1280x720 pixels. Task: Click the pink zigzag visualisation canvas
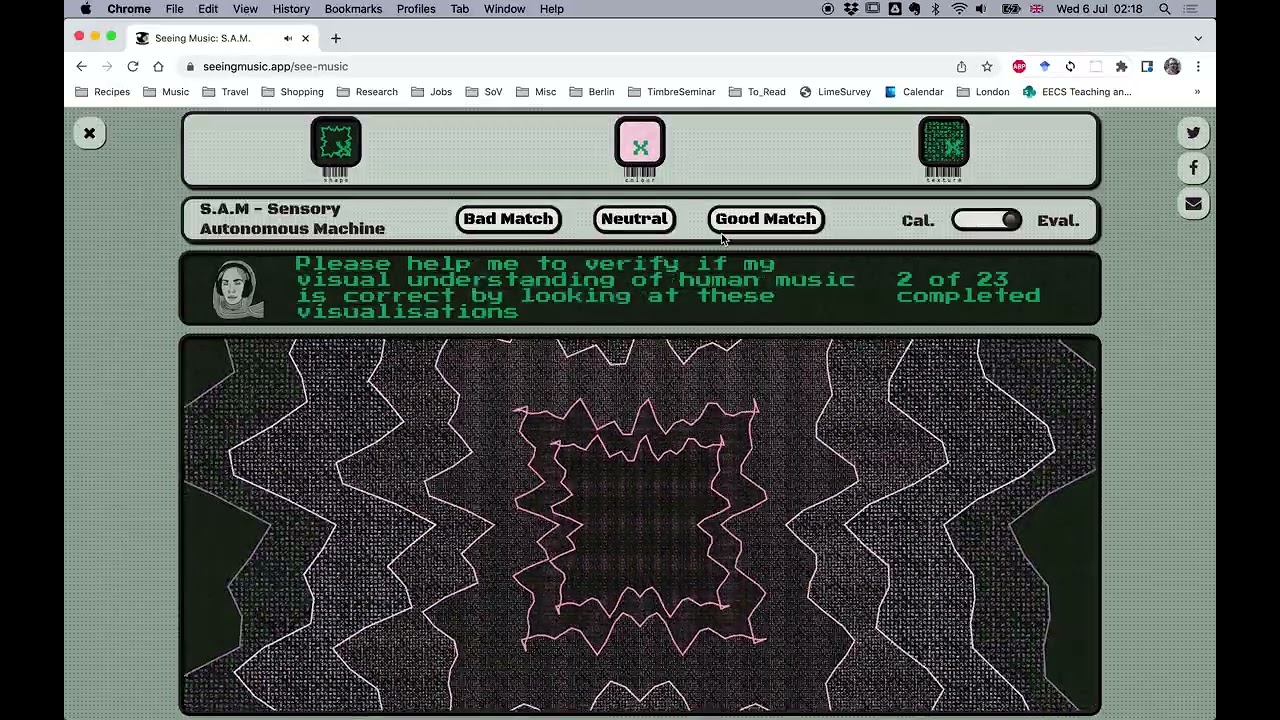click(640, 525)
